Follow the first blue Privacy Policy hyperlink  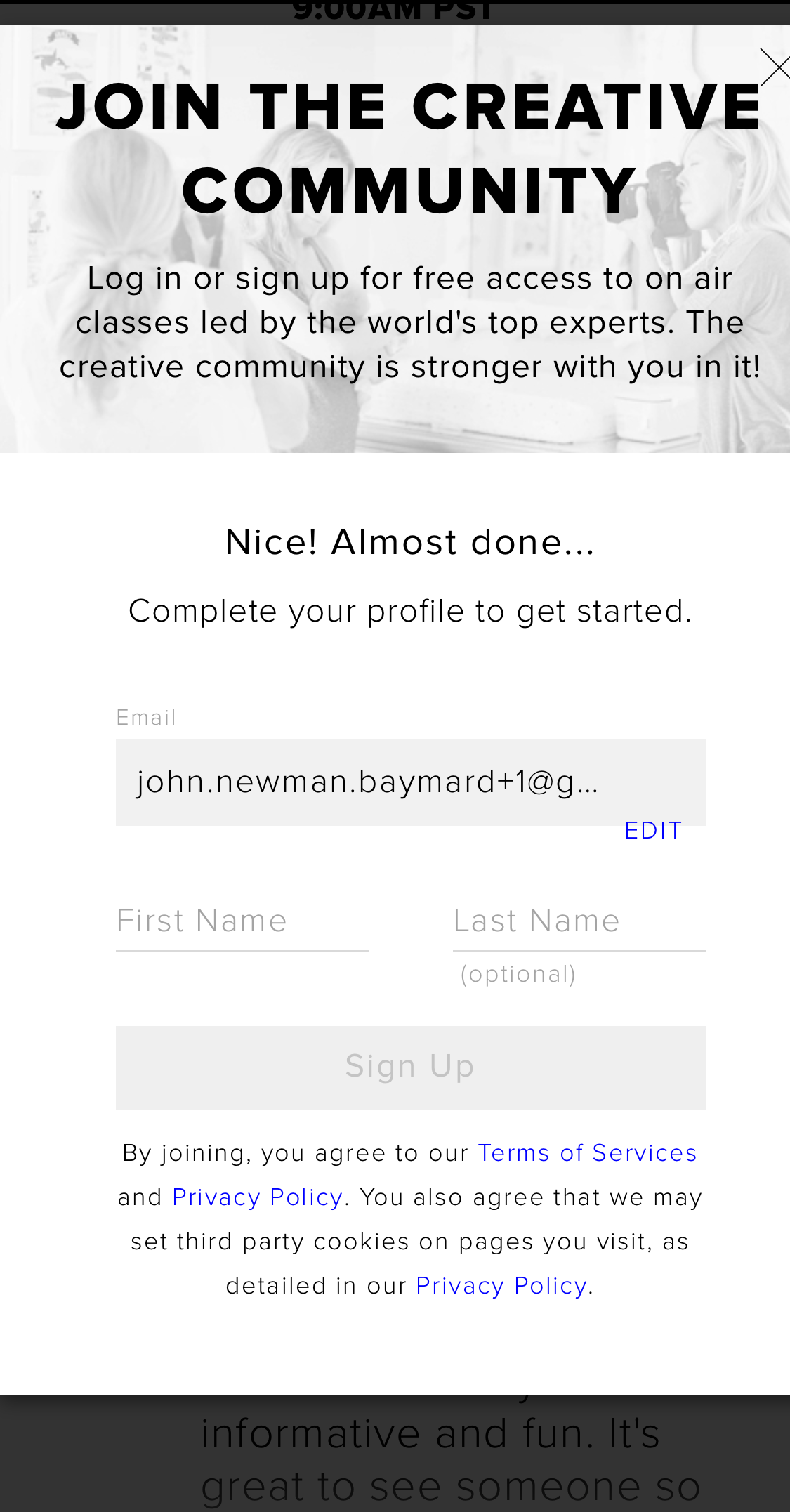(x=257, y=1197)
